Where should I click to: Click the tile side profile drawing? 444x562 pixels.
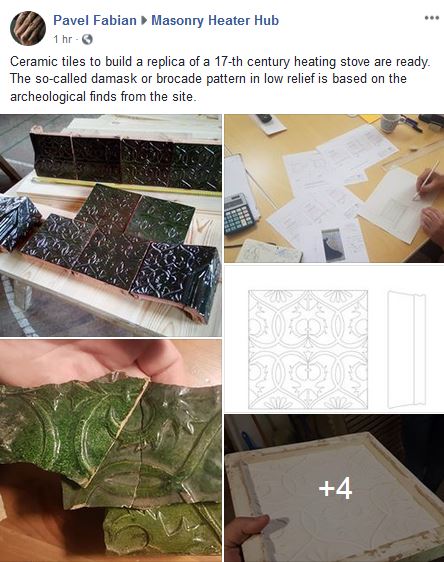pos(407,349)
